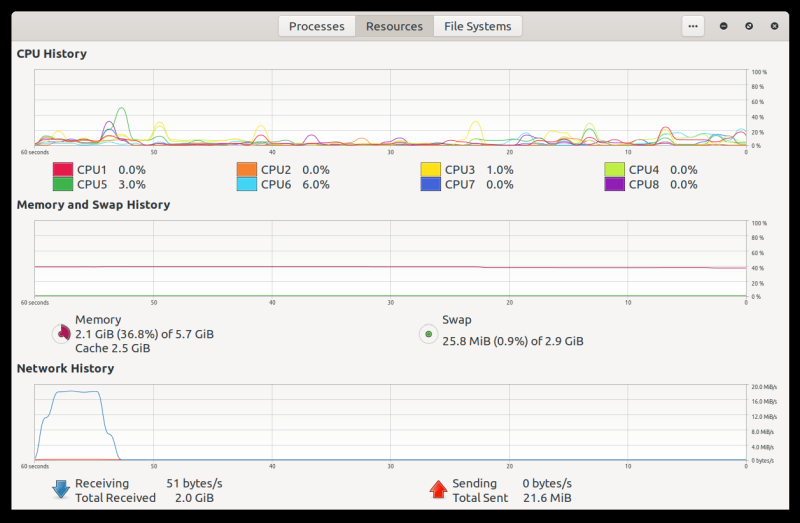Viewport: 800px width, 523px height.
Task: Select the Resources tab
Action: [394, 26]
